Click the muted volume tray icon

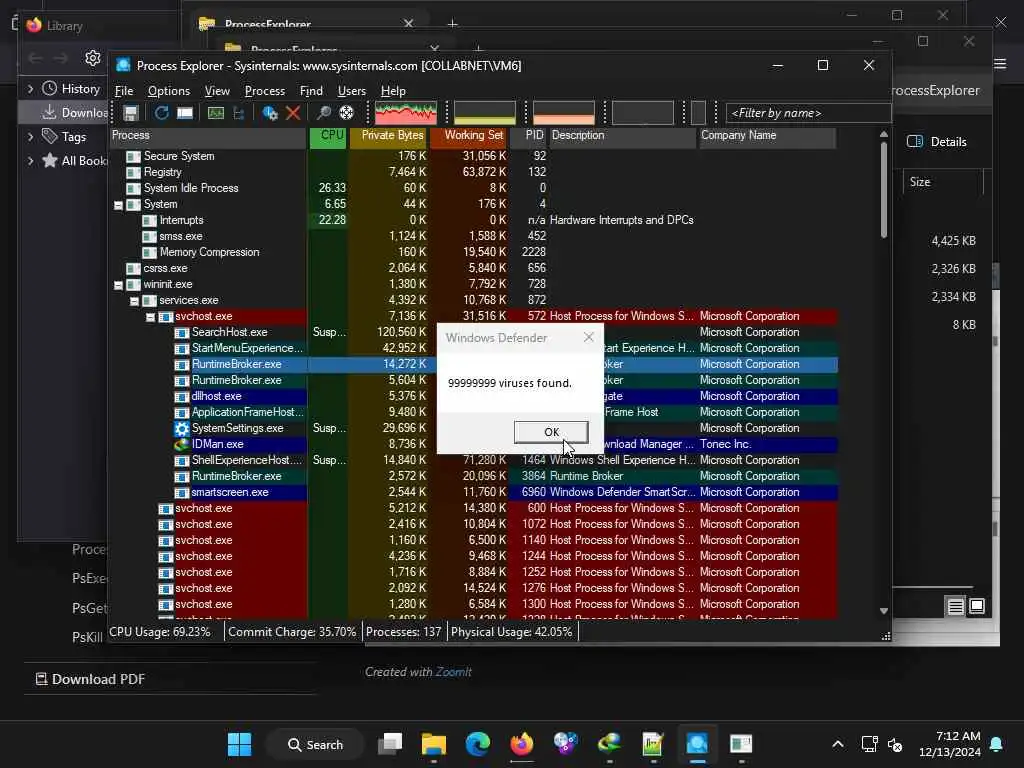[895, 744]
